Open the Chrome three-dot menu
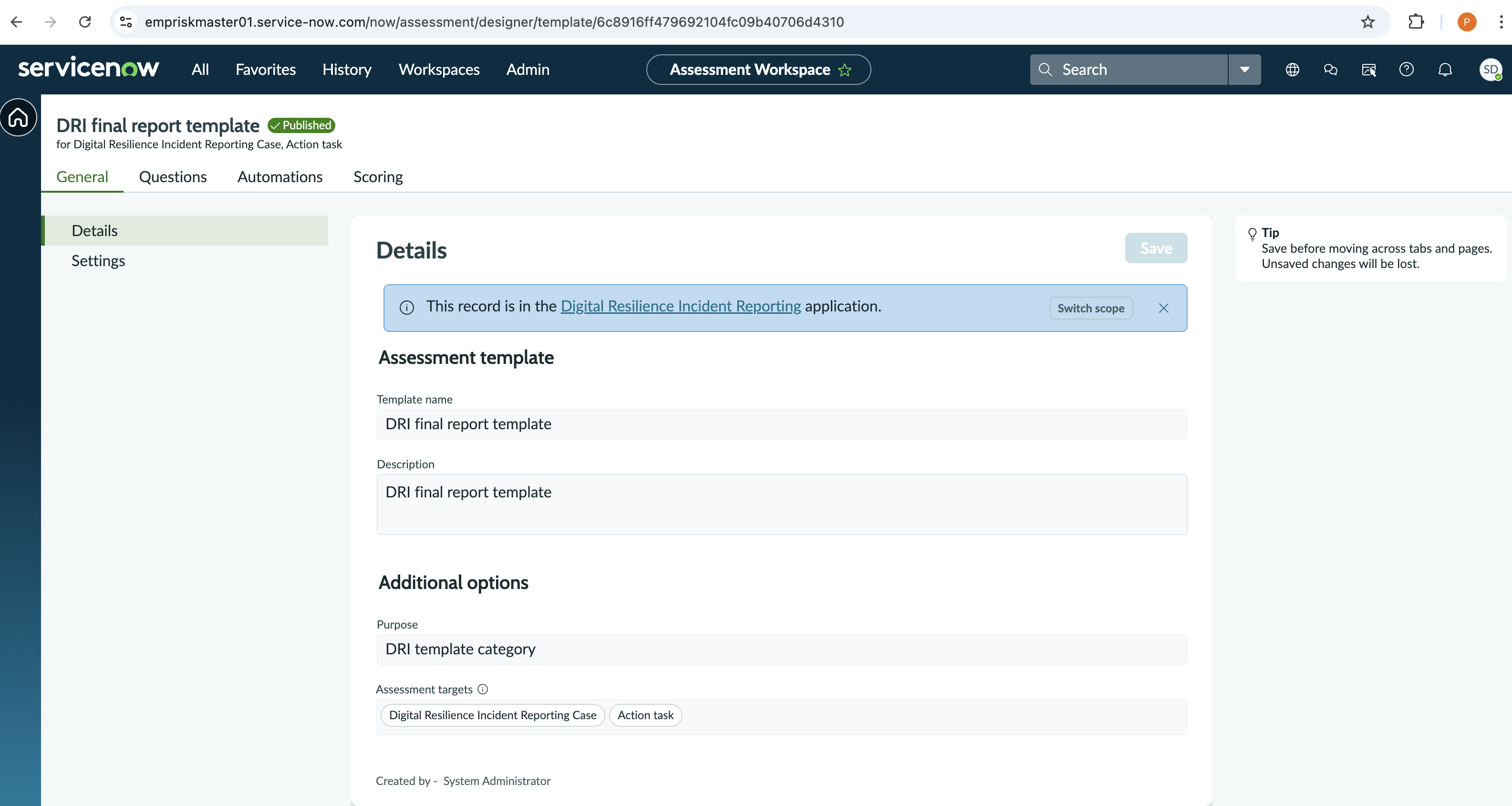This screenshot has width=1512, height=806. pyautogui.click(x=1501, y=22)
